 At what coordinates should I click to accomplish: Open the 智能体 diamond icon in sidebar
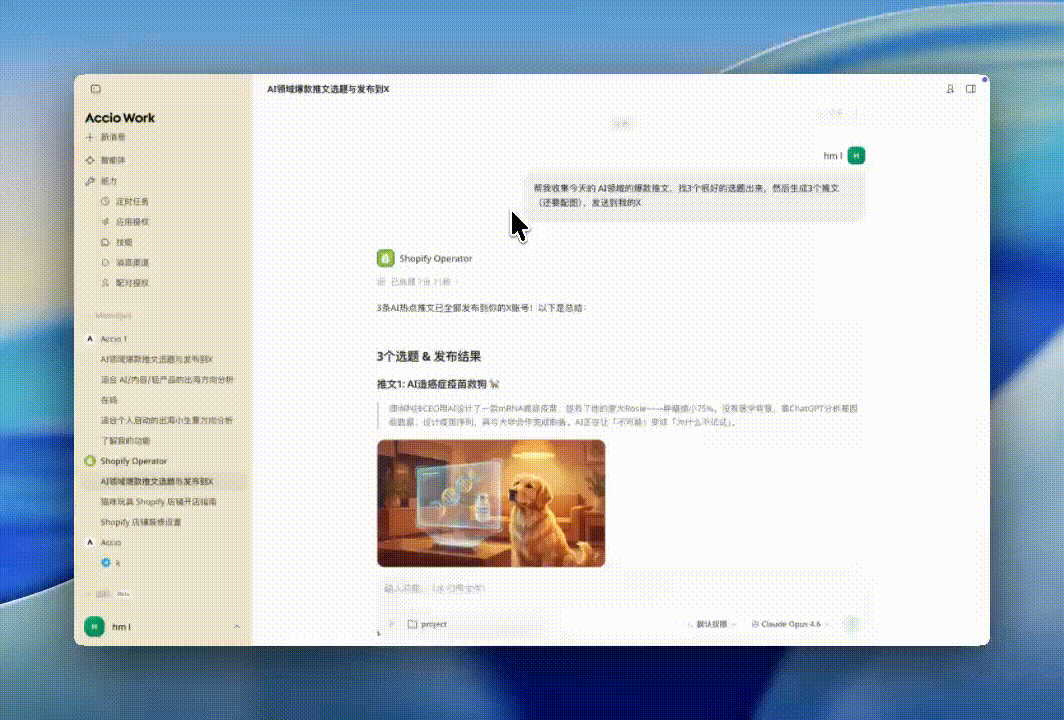(90, 160)
